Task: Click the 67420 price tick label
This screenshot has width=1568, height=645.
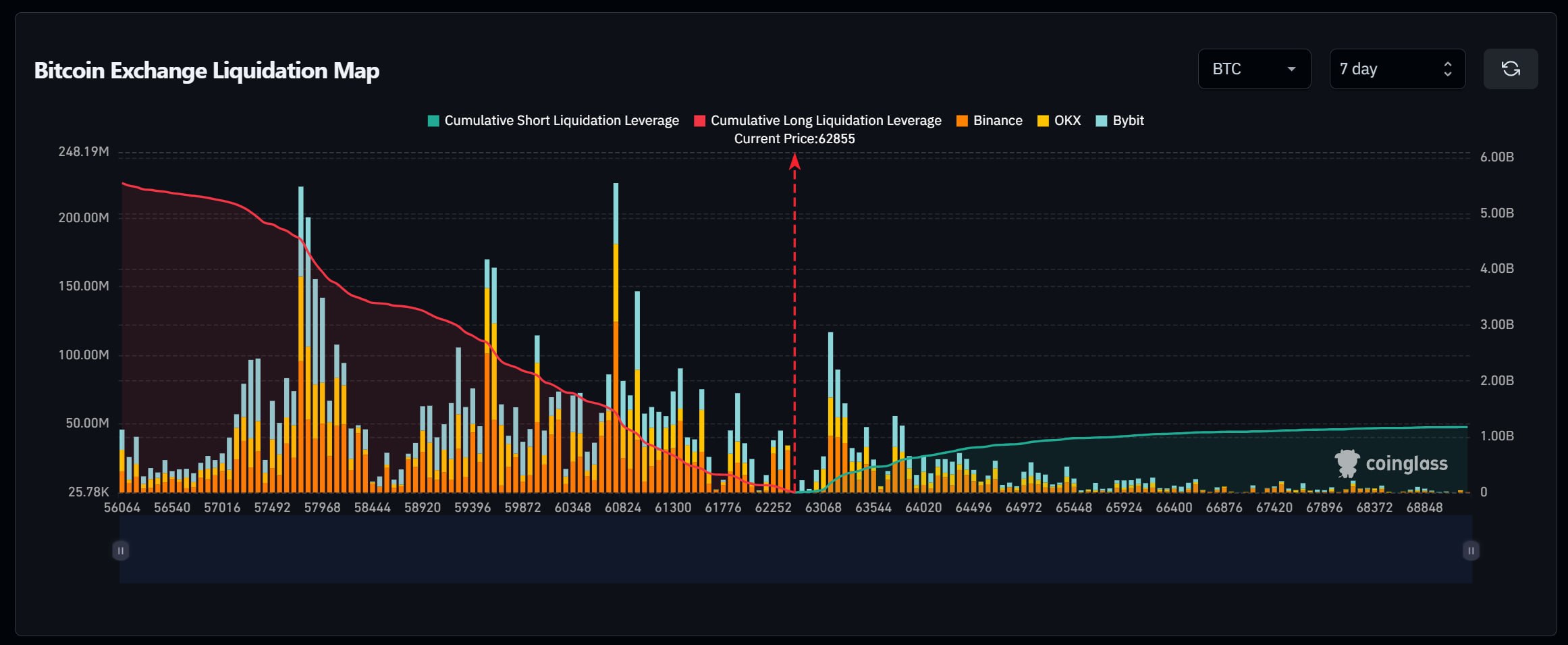Action: pos(1274,507)
